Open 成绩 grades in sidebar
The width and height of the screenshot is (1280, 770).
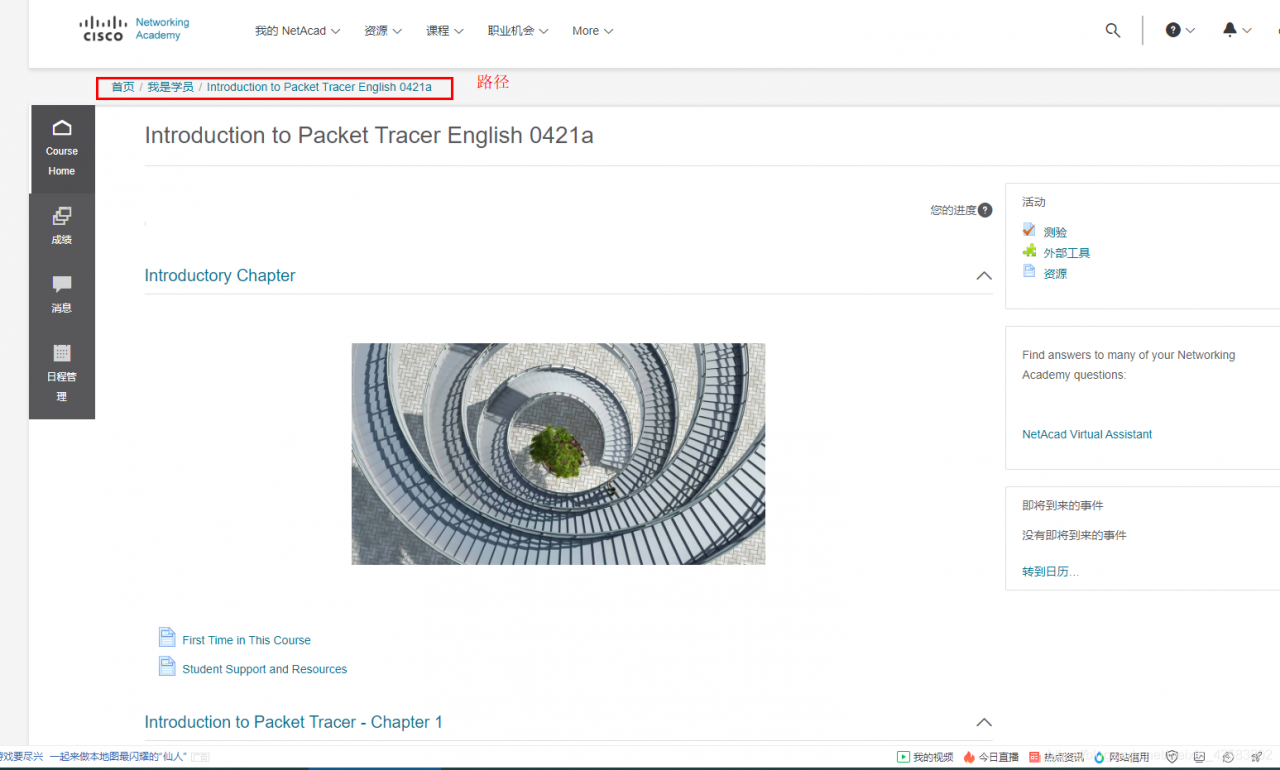62,226
